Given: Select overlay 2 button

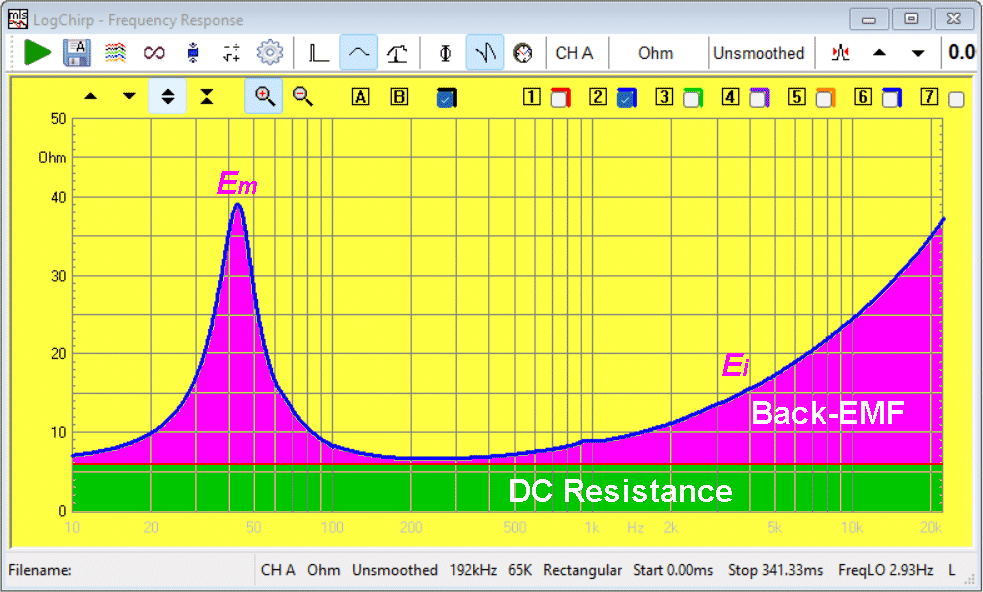Looking at the screenshot, I should [597, 97].
